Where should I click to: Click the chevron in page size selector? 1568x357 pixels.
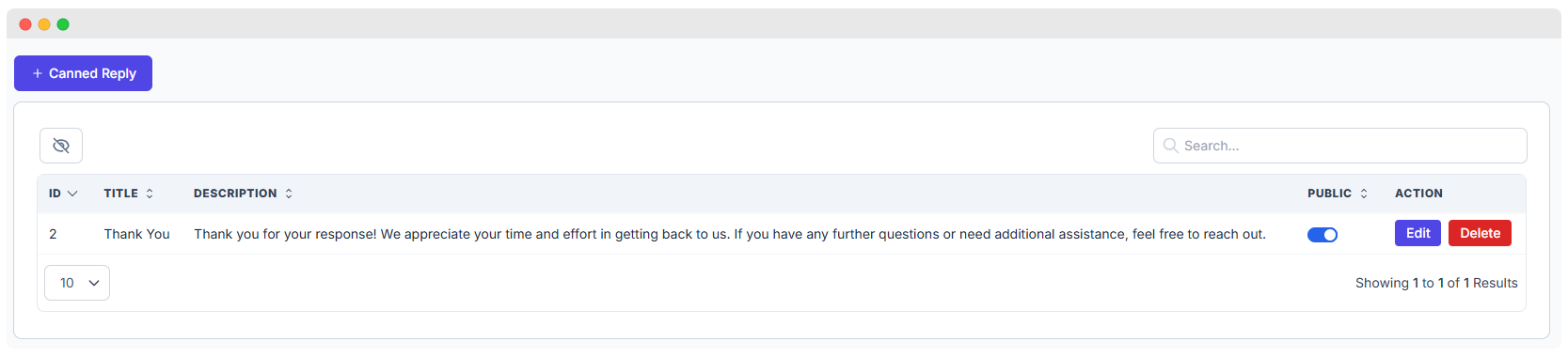(94, 283)
